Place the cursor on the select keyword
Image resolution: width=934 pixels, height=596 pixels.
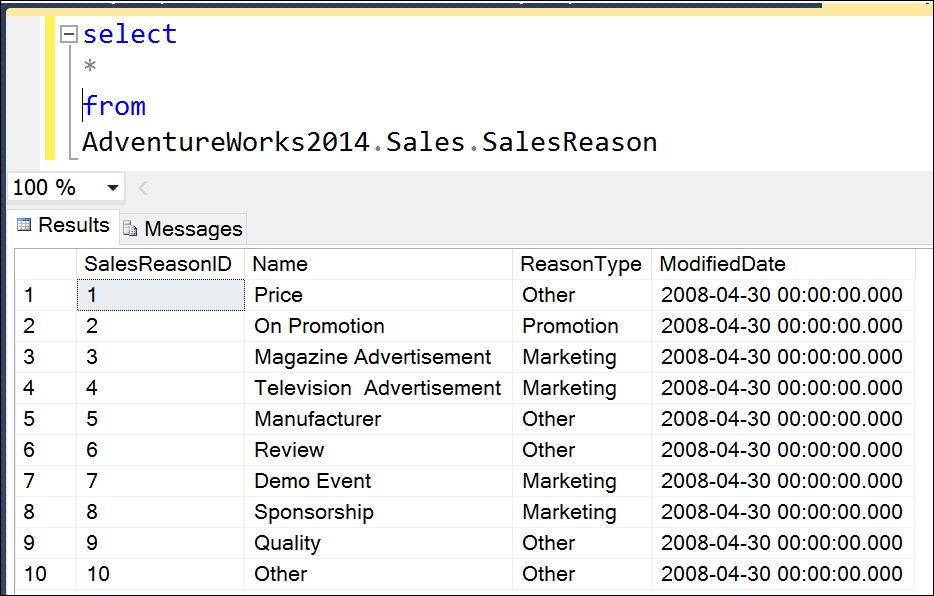pyautogui.click(x=130, y=34)
